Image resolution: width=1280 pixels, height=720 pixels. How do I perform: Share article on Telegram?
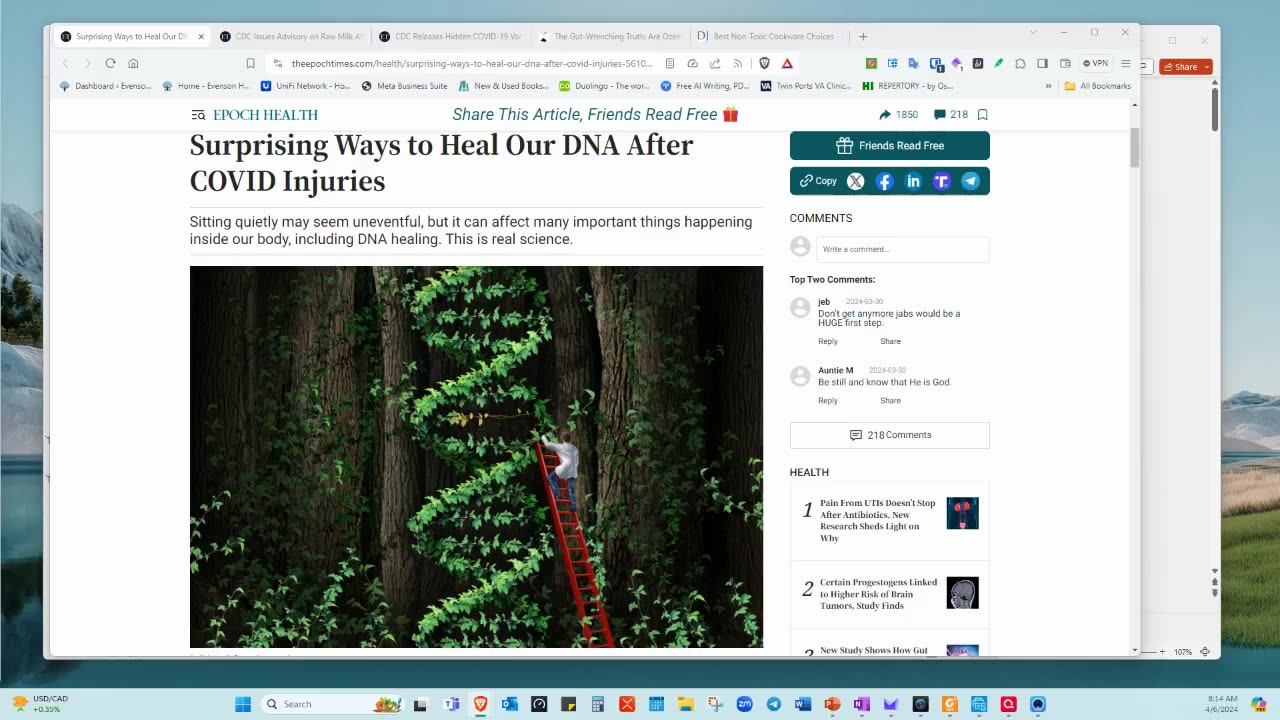(970, 181)
